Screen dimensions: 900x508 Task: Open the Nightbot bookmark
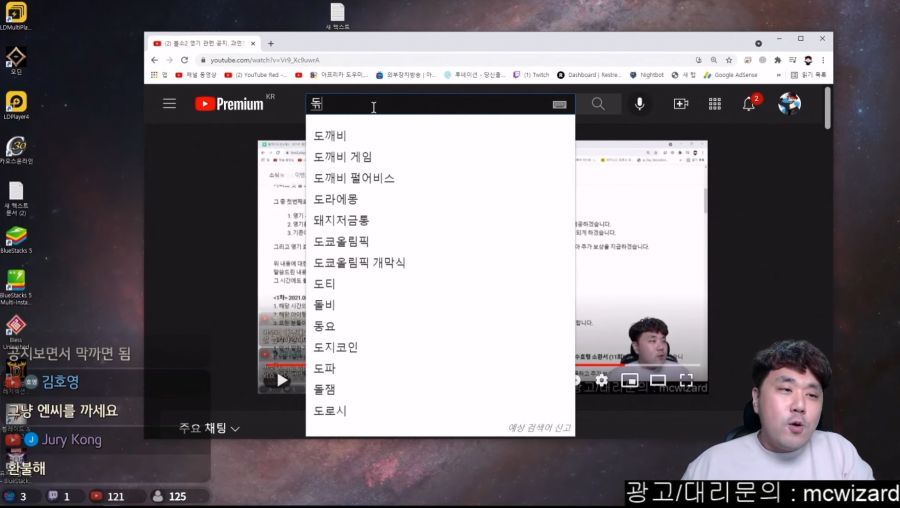(x=646, y=75)
